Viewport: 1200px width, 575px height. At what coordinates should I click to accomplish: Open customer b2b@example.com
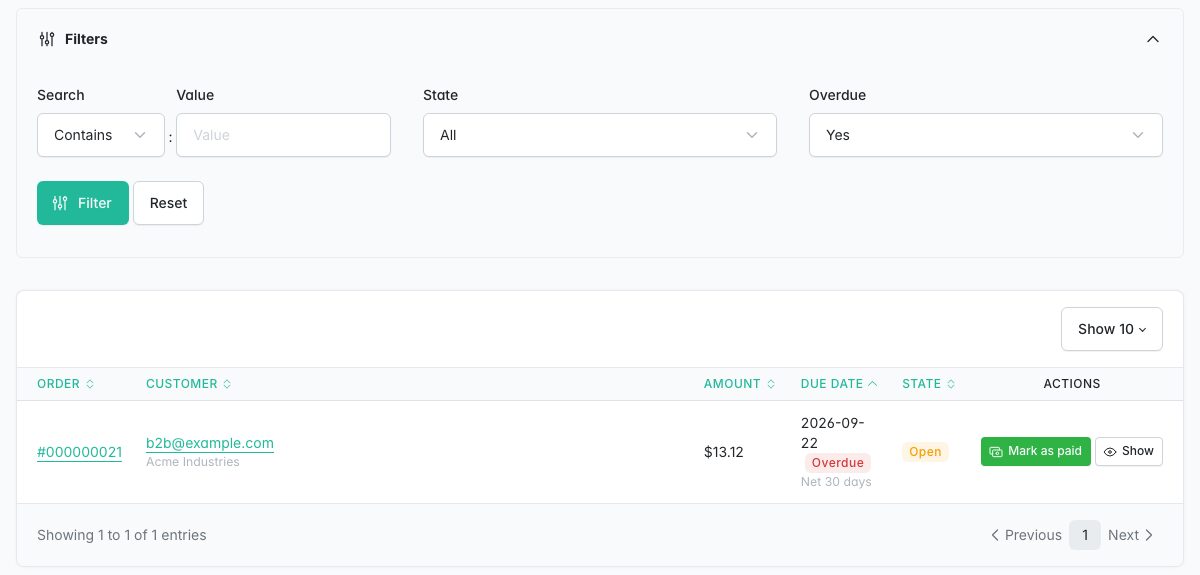210,443
